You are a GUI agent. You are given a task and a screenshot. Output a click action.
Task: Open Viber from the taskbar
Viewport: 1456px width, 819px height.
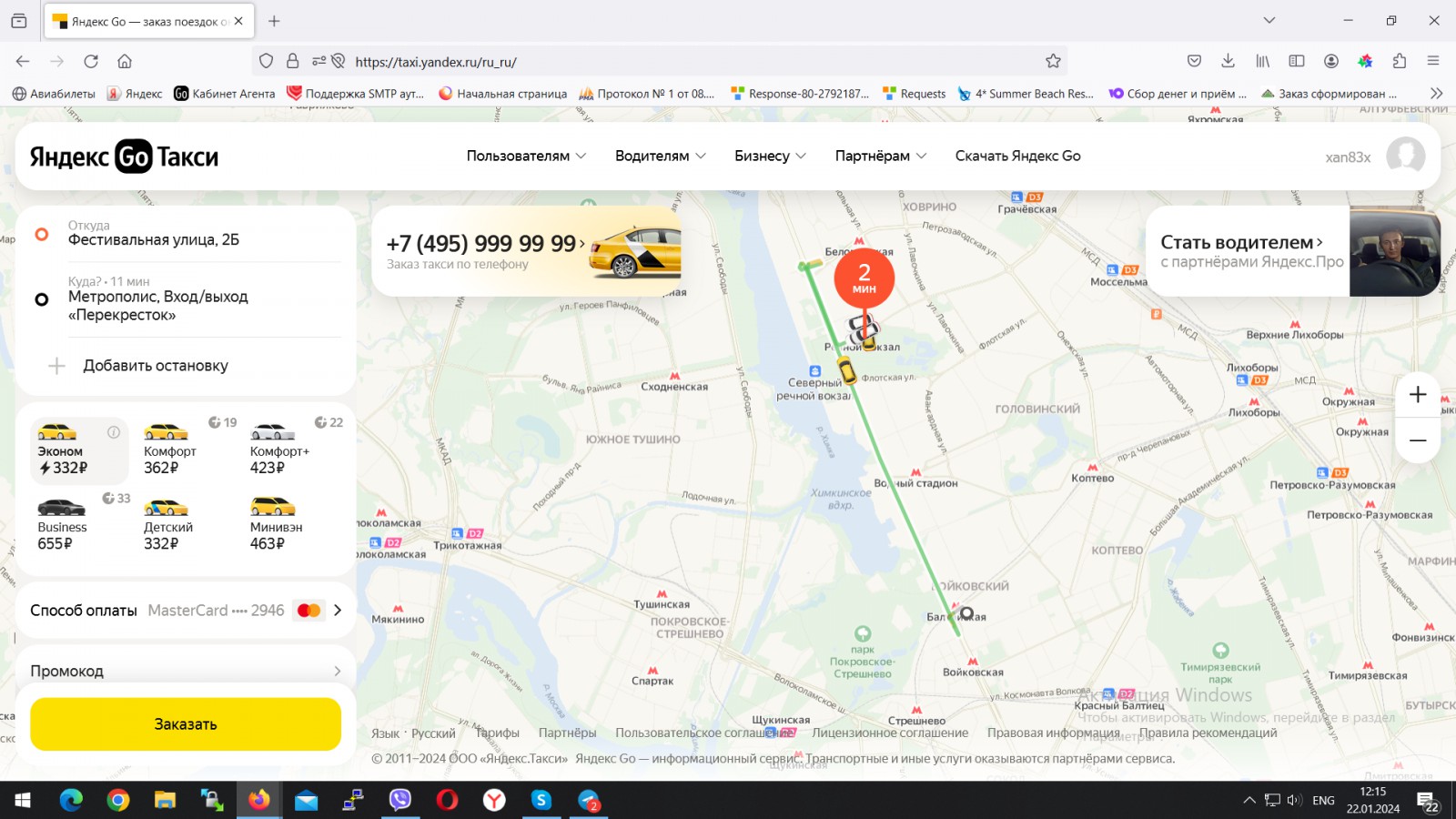coord(399,800)
